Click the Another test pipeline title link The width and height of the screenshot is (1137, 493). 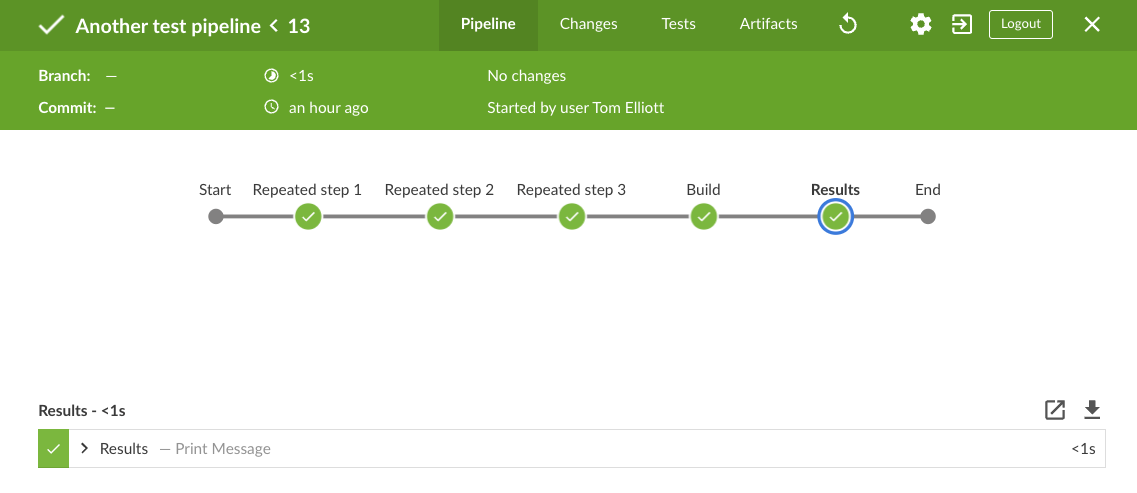168,26
